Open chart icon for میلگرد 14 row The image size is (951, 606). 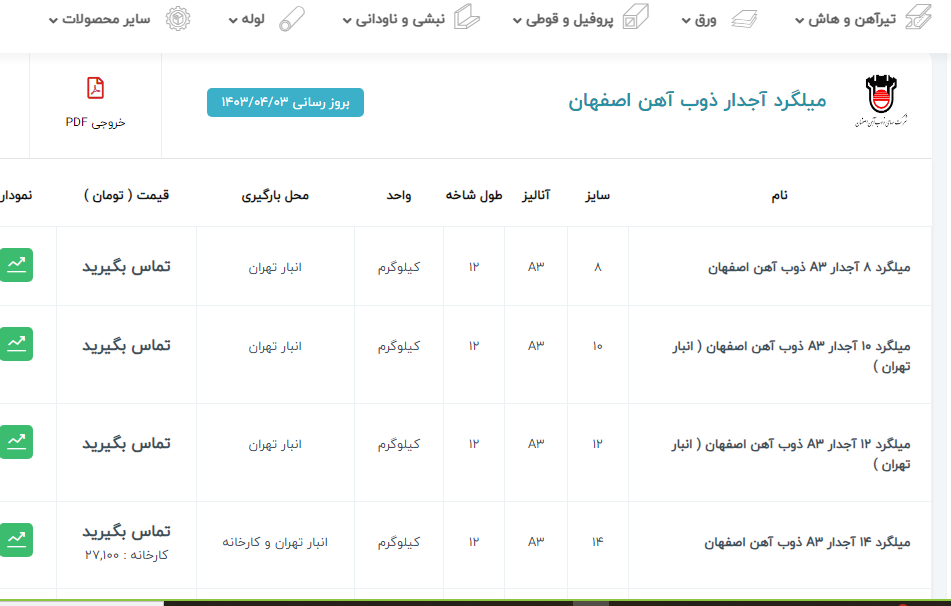point(17,539)
